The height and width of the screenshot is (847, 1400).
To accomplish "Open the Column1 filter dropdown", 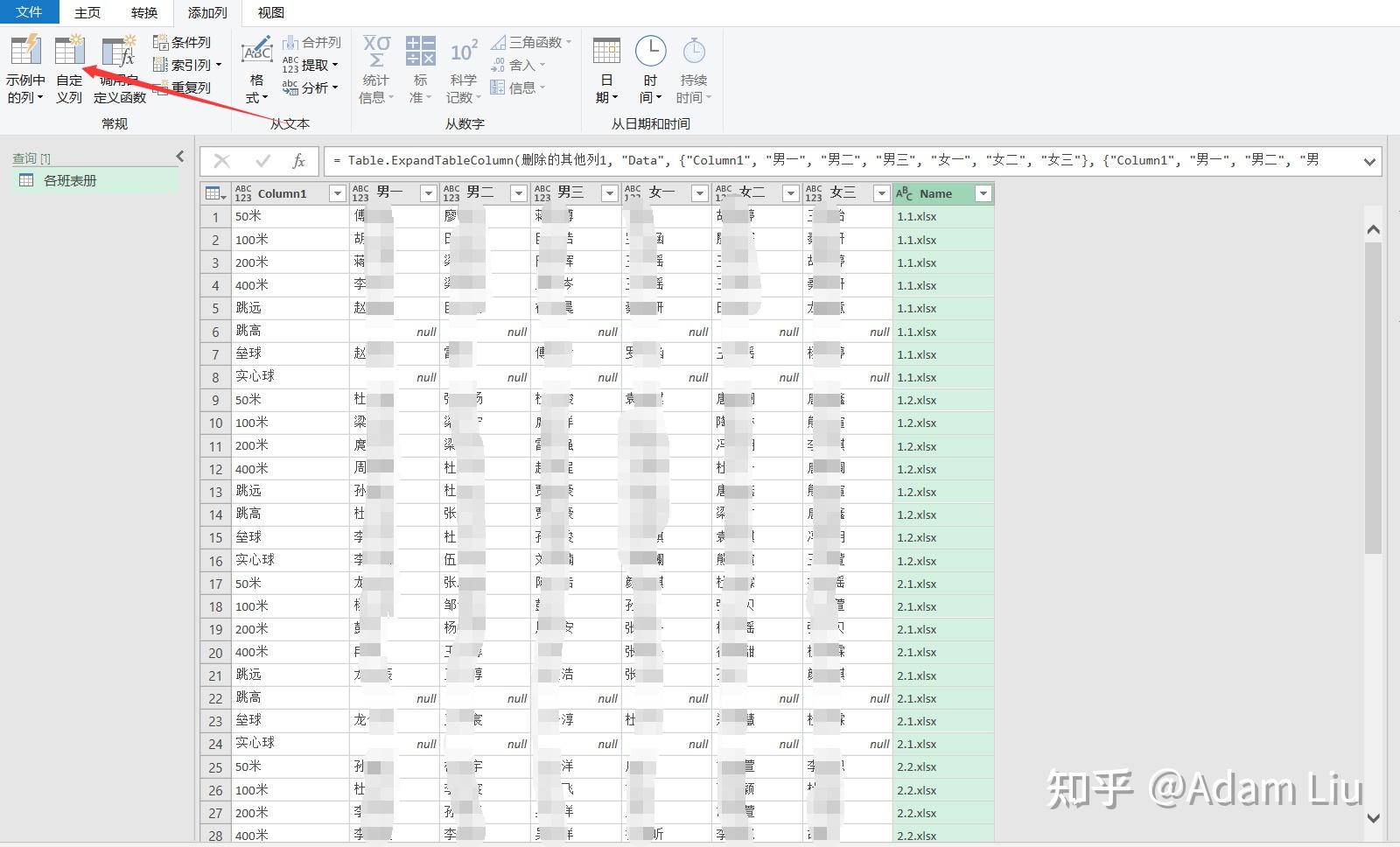I will coord(337,193).
